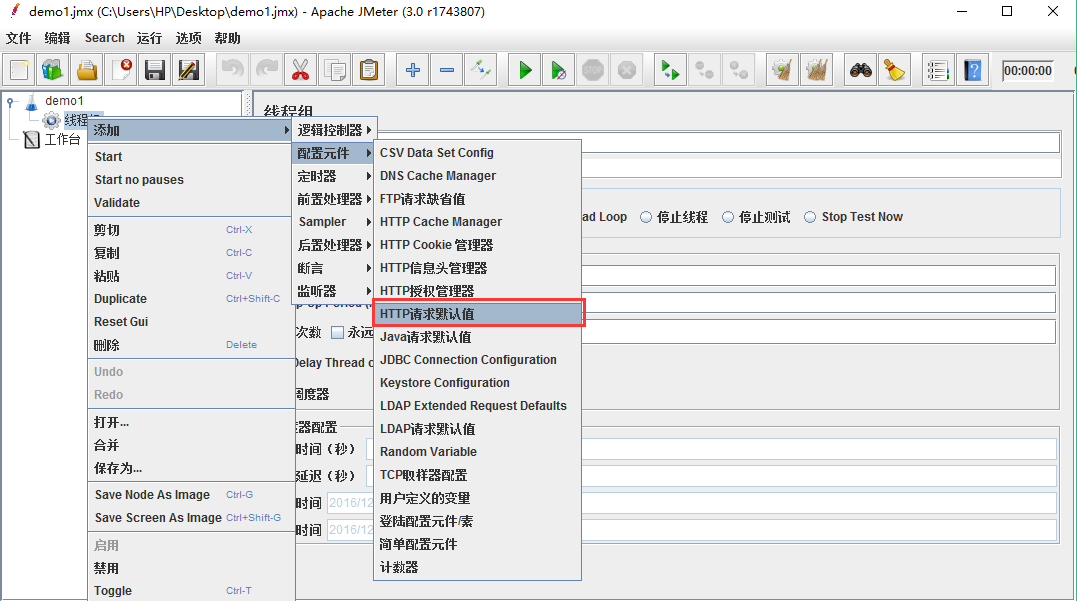This screenshot has height=601, width=1077.
Task: Click the Close test plan icon
Action: point(121,70)
